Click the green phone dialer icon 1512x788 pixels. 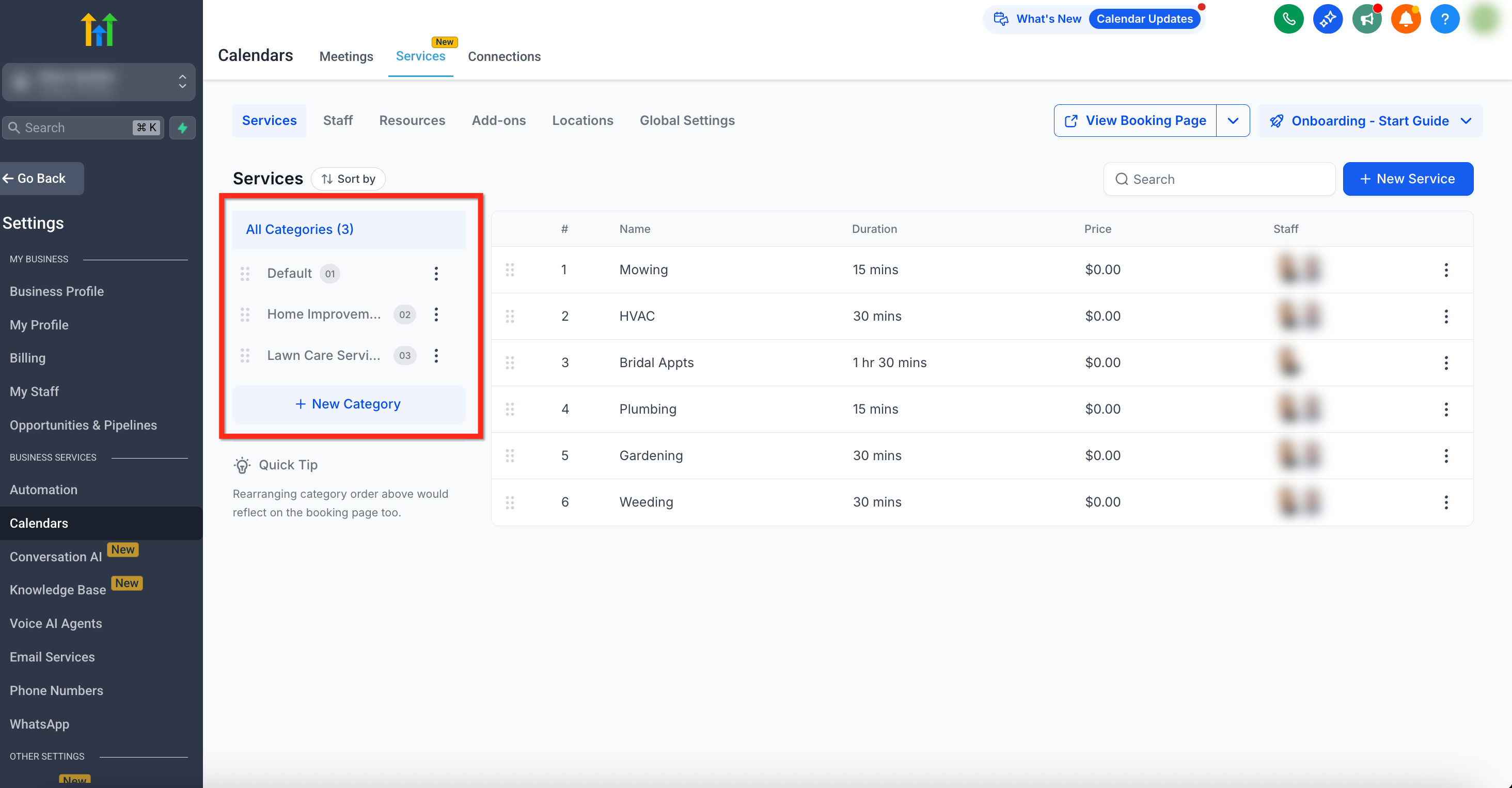coord(1288,19)
